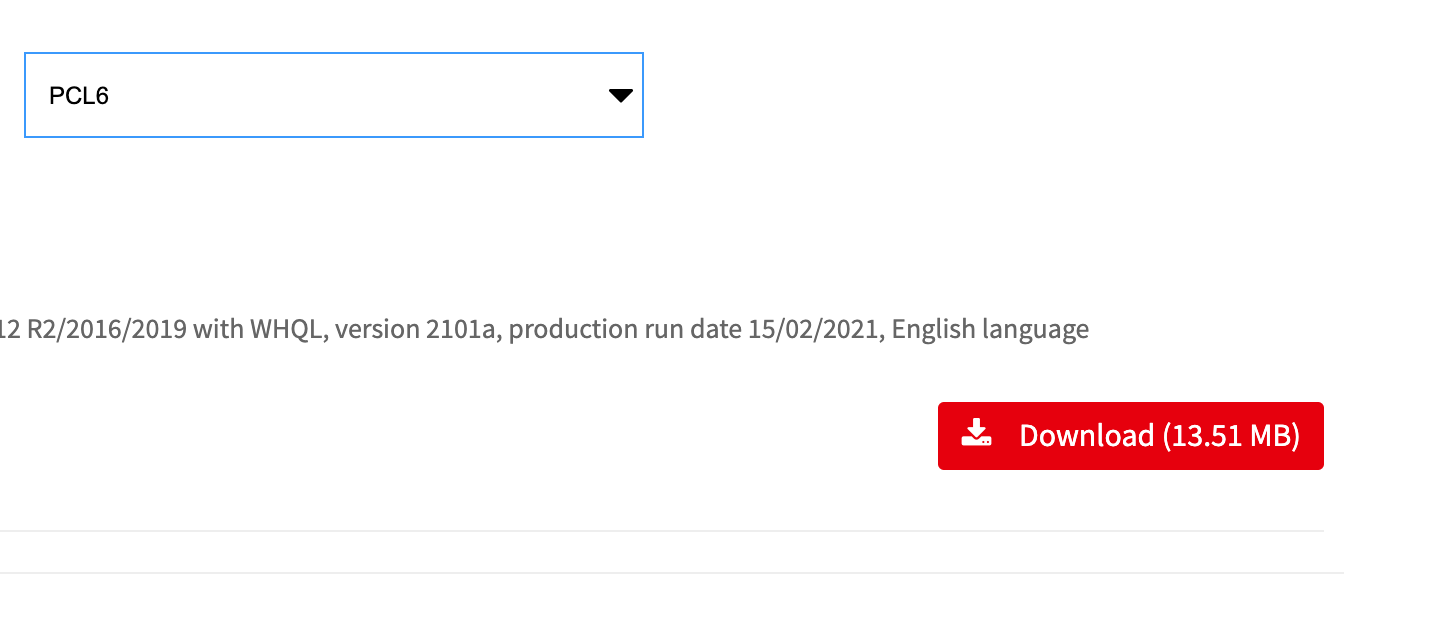Click the empty middle of the select box
The width and height of the screenshot is (1452, 628).
[x=350, y=96]
